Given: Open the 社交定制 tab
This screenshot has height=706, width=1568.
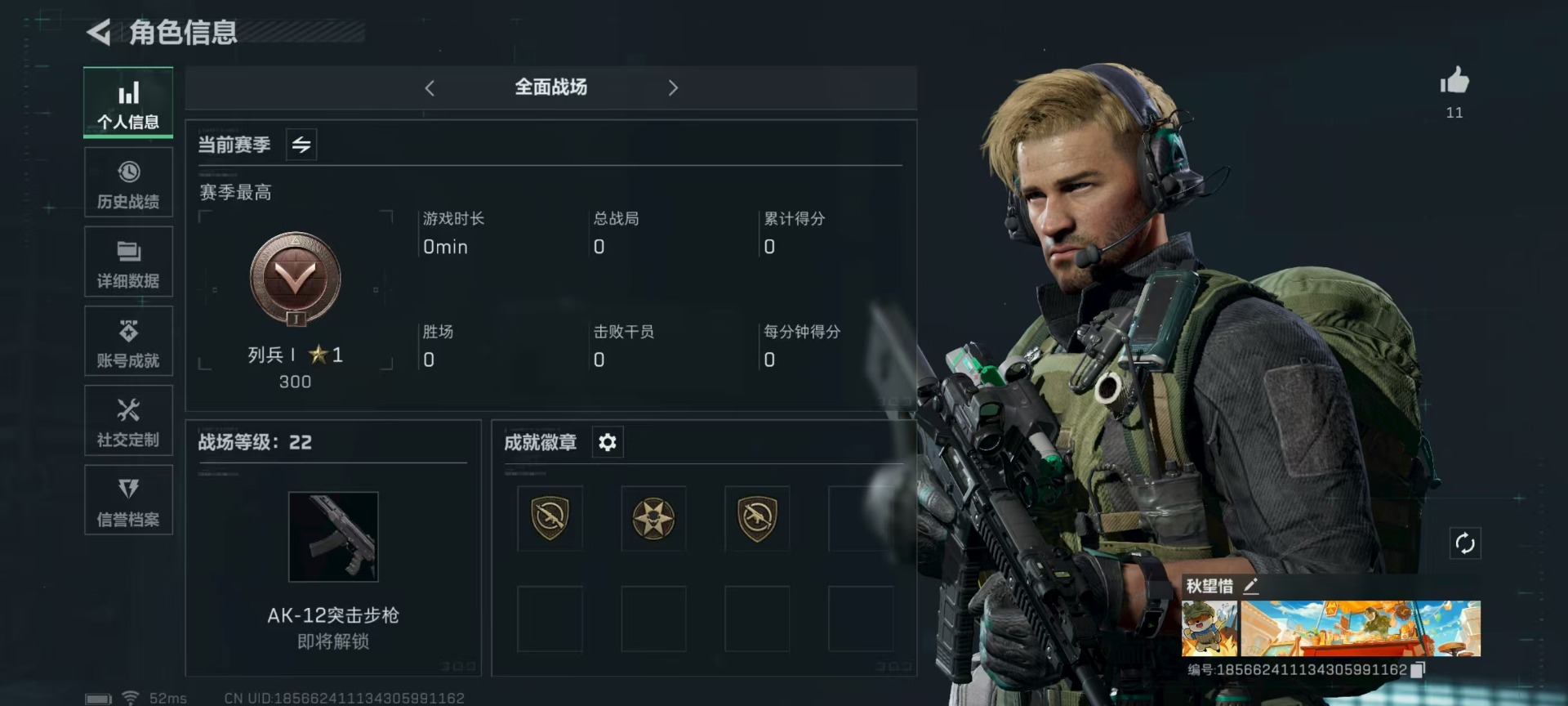Looking at the screenshot, I should tap(128, 420).
